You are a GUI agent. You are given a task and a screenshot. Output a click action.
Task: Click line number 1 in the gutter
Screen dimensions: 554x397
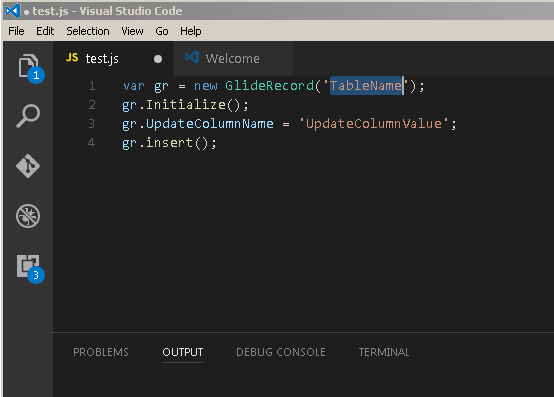tap(92, 86)
